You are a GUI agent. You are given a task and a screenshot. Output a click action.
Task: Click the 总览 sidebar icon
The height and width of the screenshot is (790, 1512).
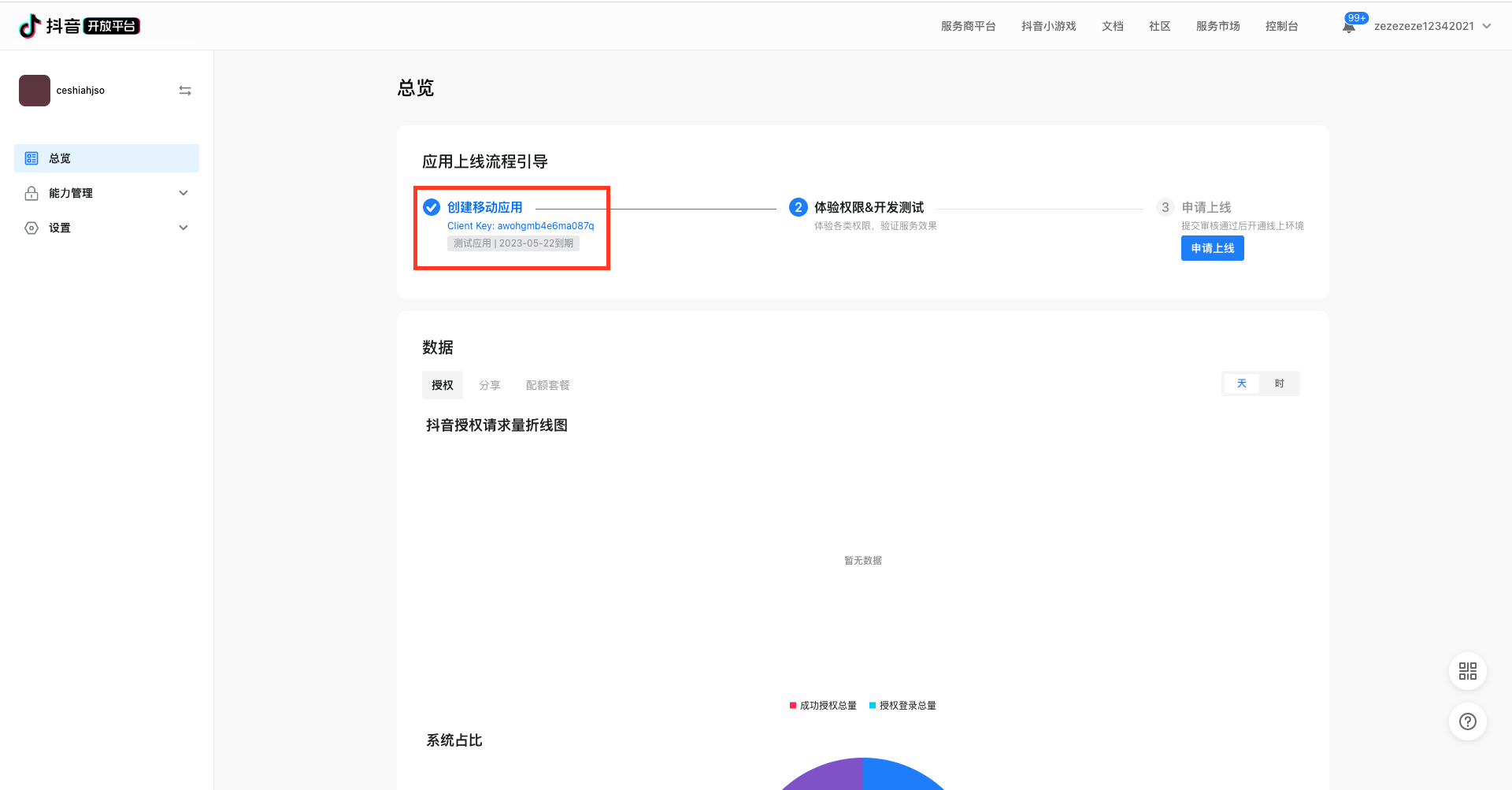coord(31,158)
